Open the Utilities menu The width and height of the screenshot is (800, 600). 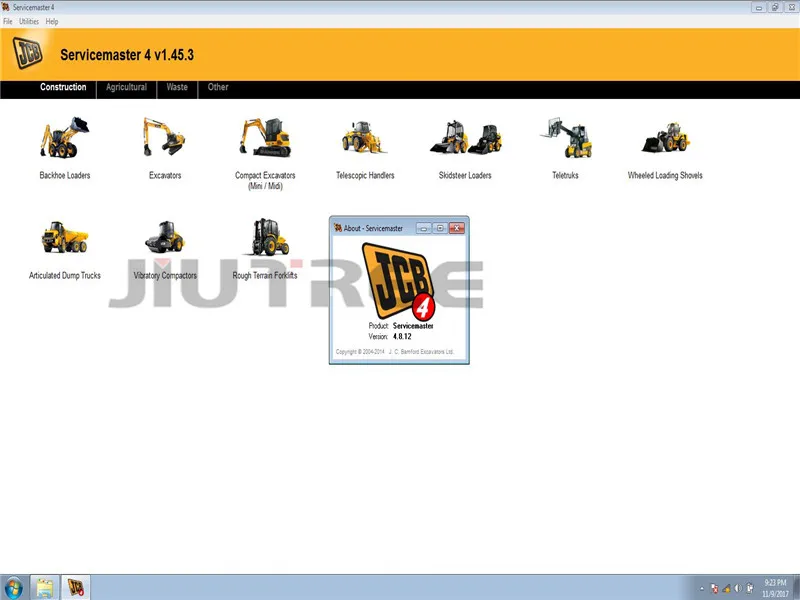(29, 21)
